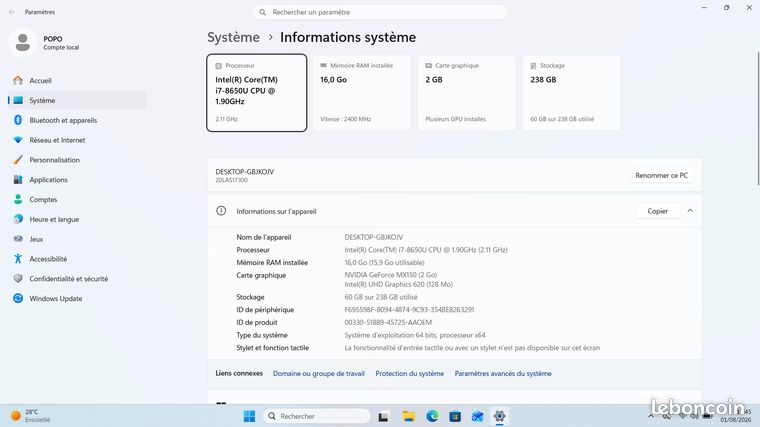Collapse the Informations sur l'appareil section
Screen dimensions: 760x427
coord(690,211)
